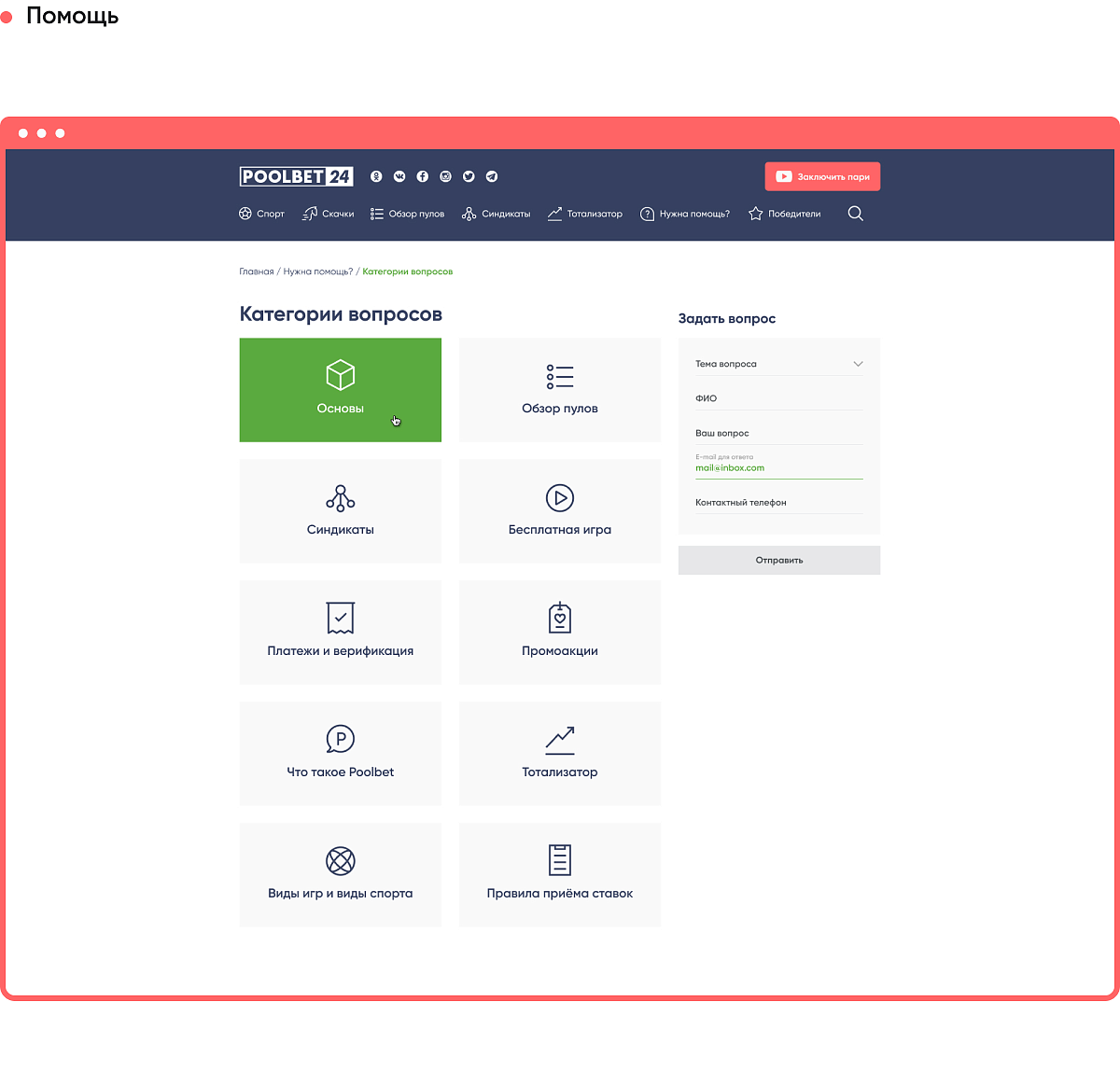Click the Telegram icon in header
This screenshot has height=1085, width=1120.
(492, 176)
